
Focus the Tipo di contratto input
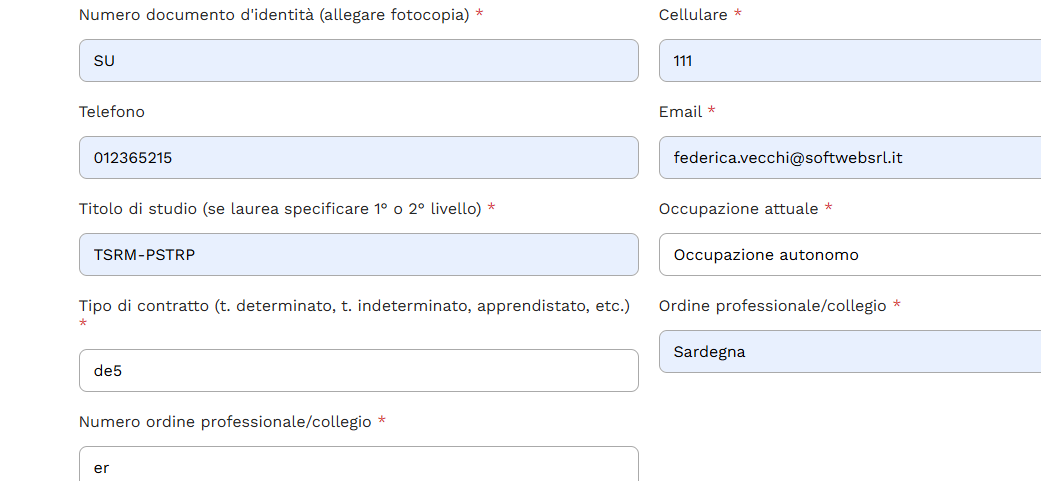pyautogui.click(x=358, y=371)
